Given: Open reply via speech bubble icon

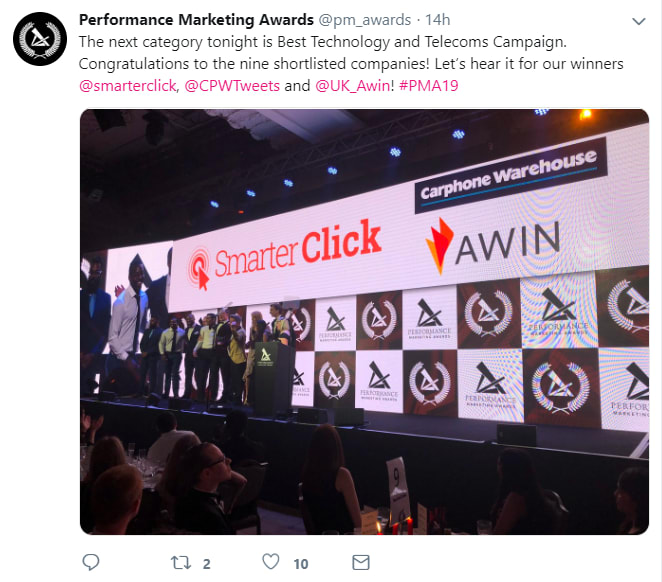Looking at the screenshot, I should (90, 562).
